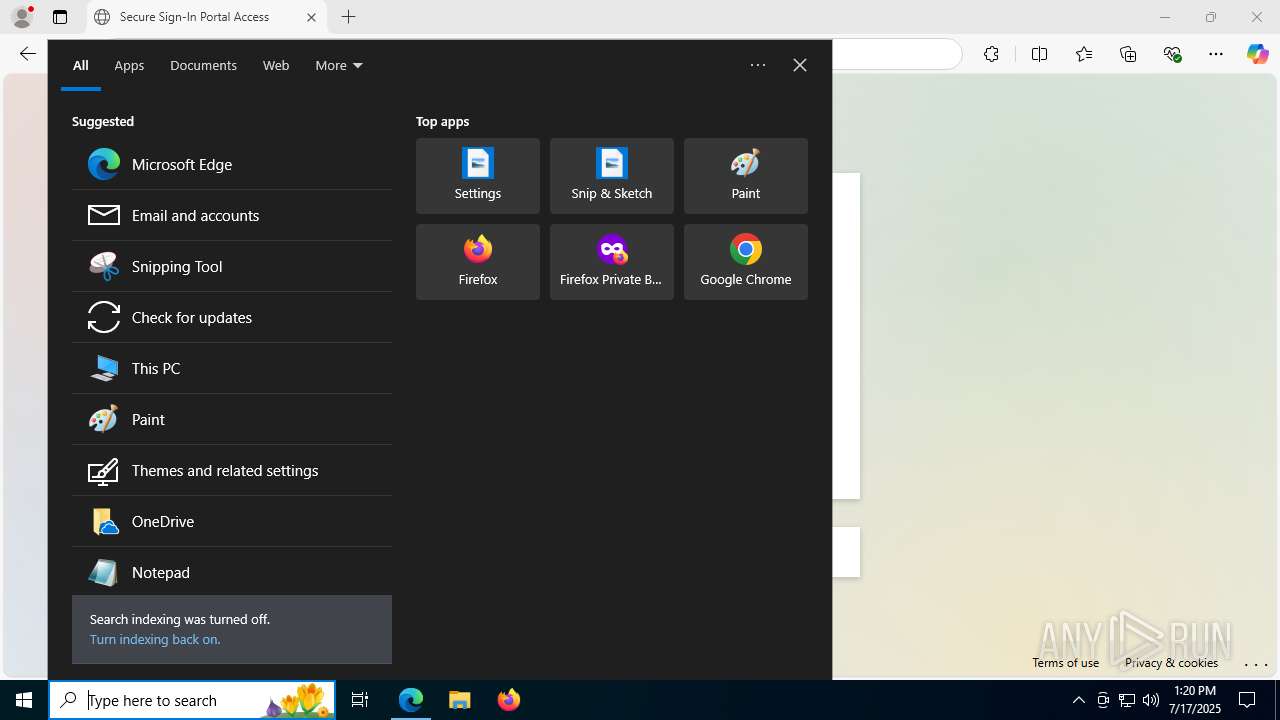1280x720 pixels.
Task: Open Settings tile in Top apps
Action: (478, 176)
